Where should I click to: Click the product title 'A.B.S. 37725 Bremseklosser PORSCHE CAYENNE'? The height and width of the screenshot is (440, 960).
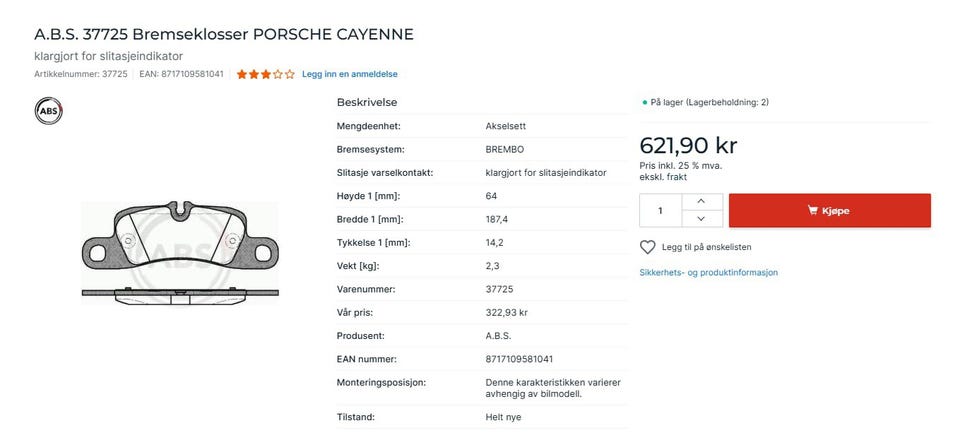224,34
